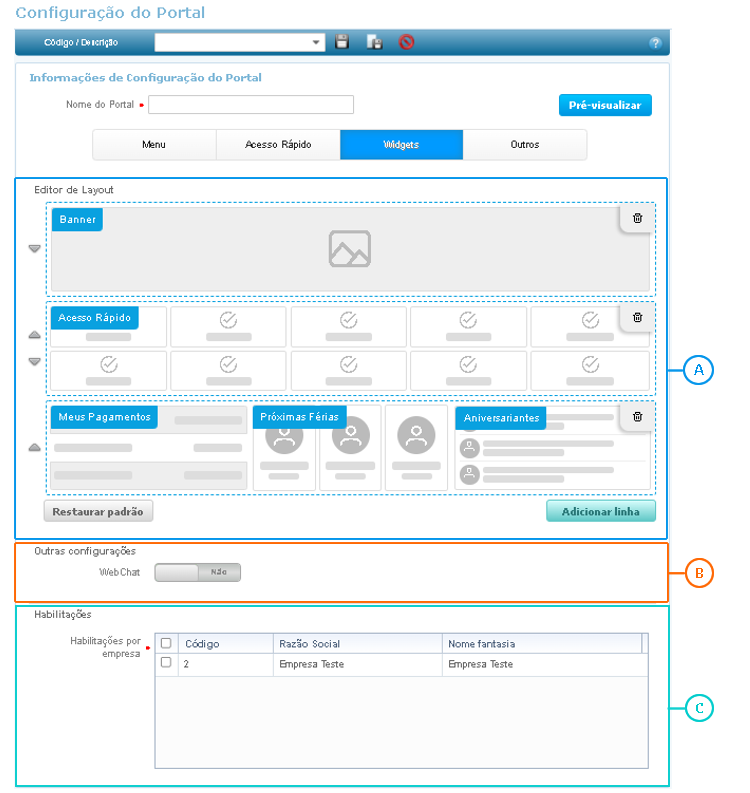Move Meus Pagamentos row up with arrow
This screenshot has height=793, width=750.
click(x=35, y=448)
